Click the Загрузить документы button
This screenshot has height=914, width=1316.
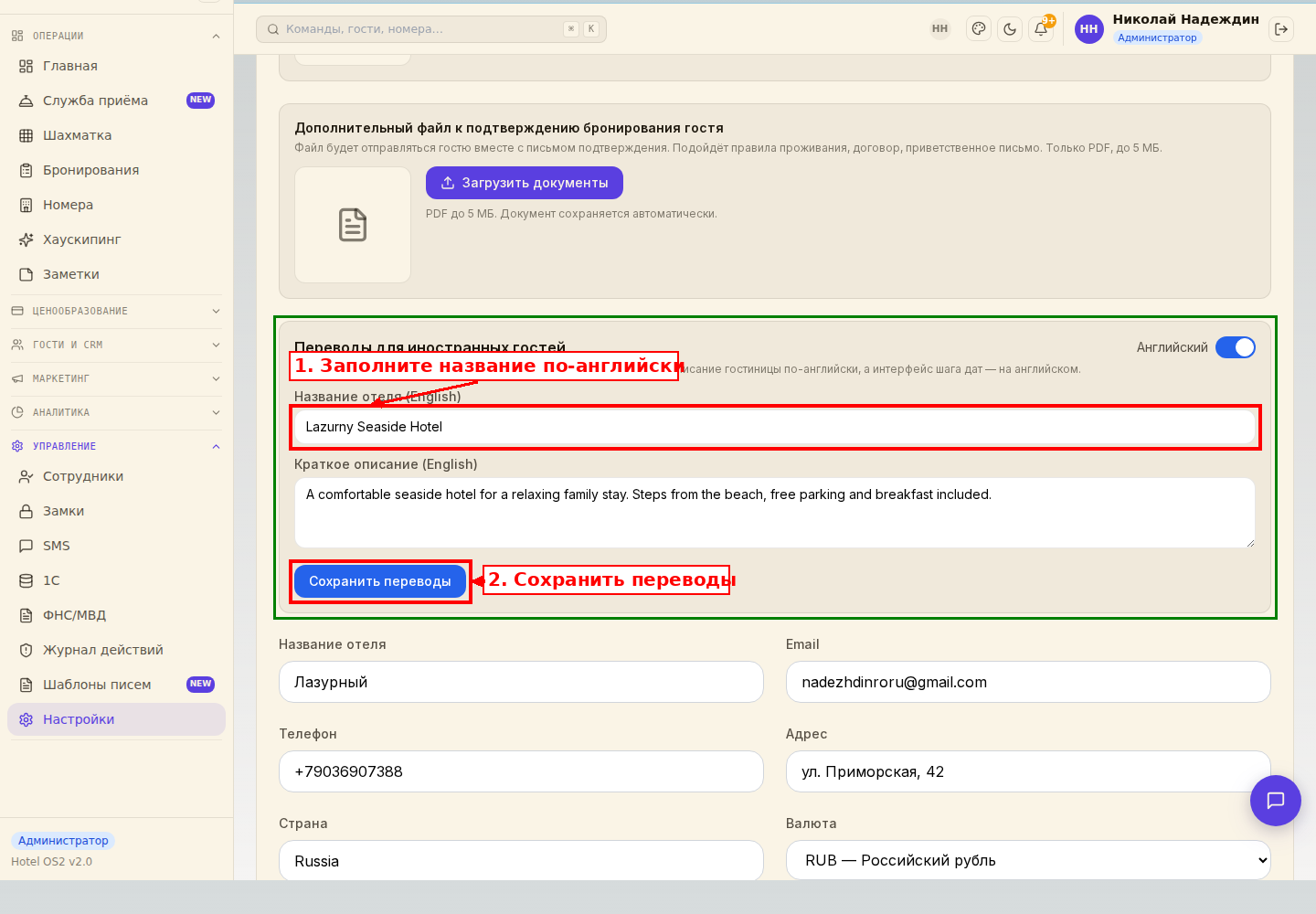click(525, 183)
